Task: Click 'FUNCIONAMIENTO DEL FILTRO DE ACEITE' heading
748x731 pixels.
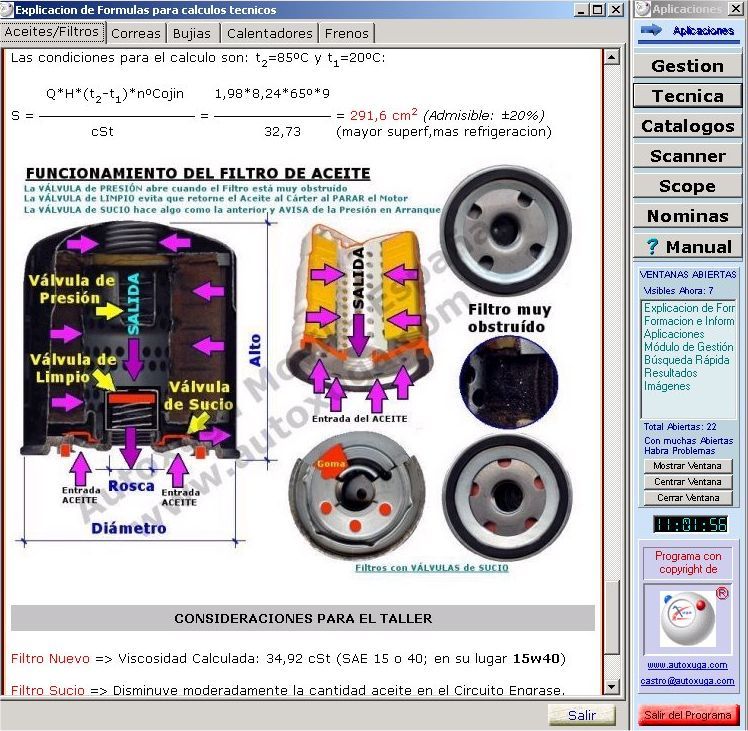Action: tap(198, 173)
